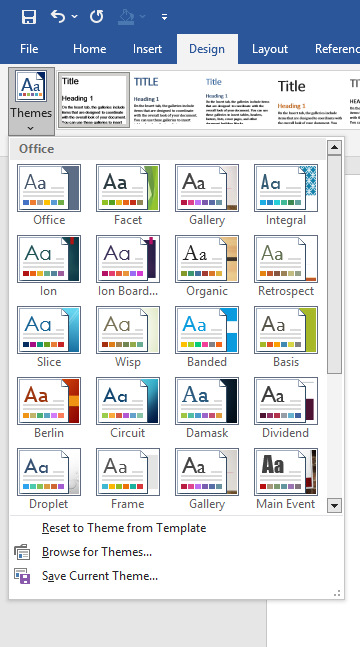Select the Slice theme
Image resolution: width=360 pixels, height=647 pixels.
49,337
